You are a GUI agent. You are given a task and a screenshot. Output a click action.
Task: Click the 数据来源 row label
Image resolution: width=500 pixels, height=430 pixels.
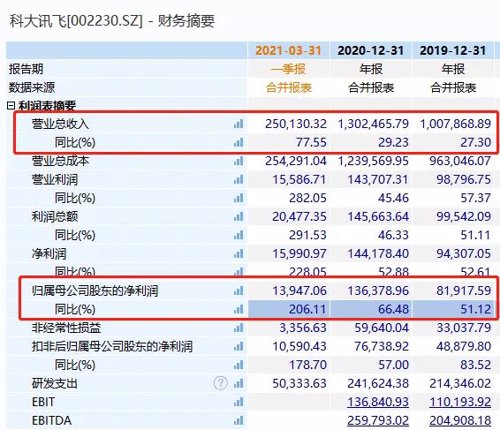32,88
